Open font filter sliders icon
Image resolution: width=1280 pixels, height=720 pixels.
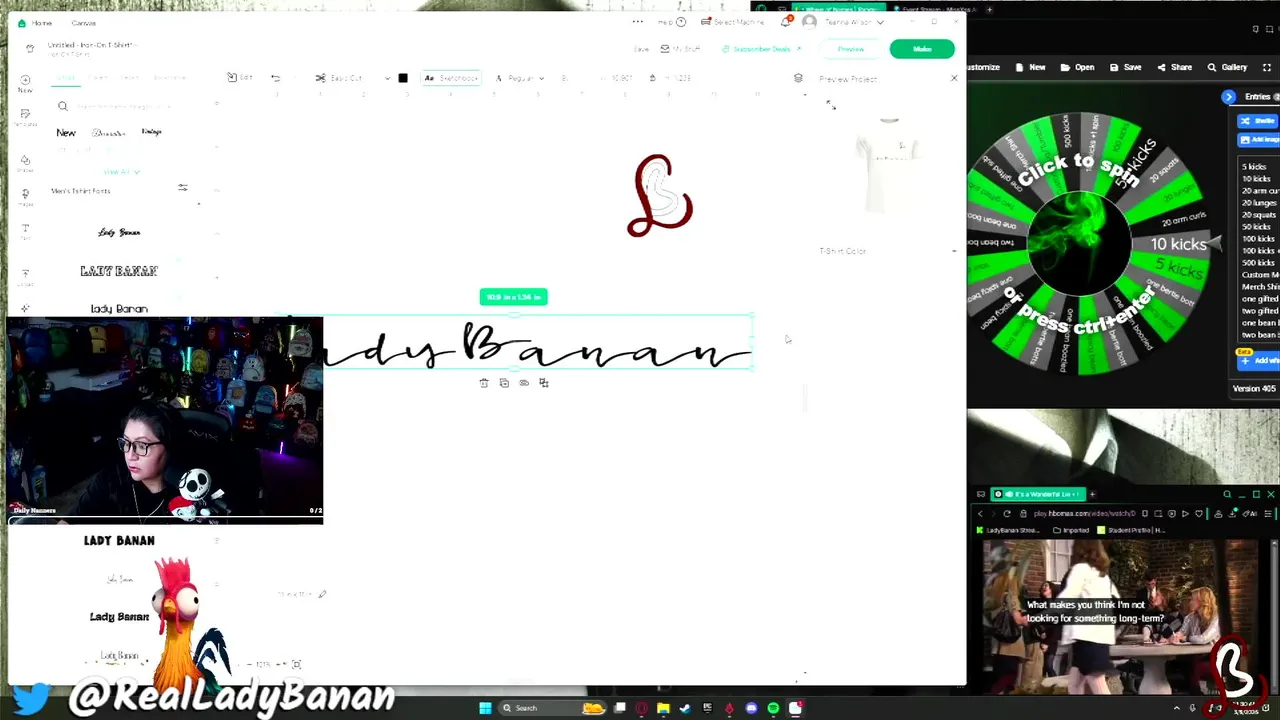(x=182, y=188)
